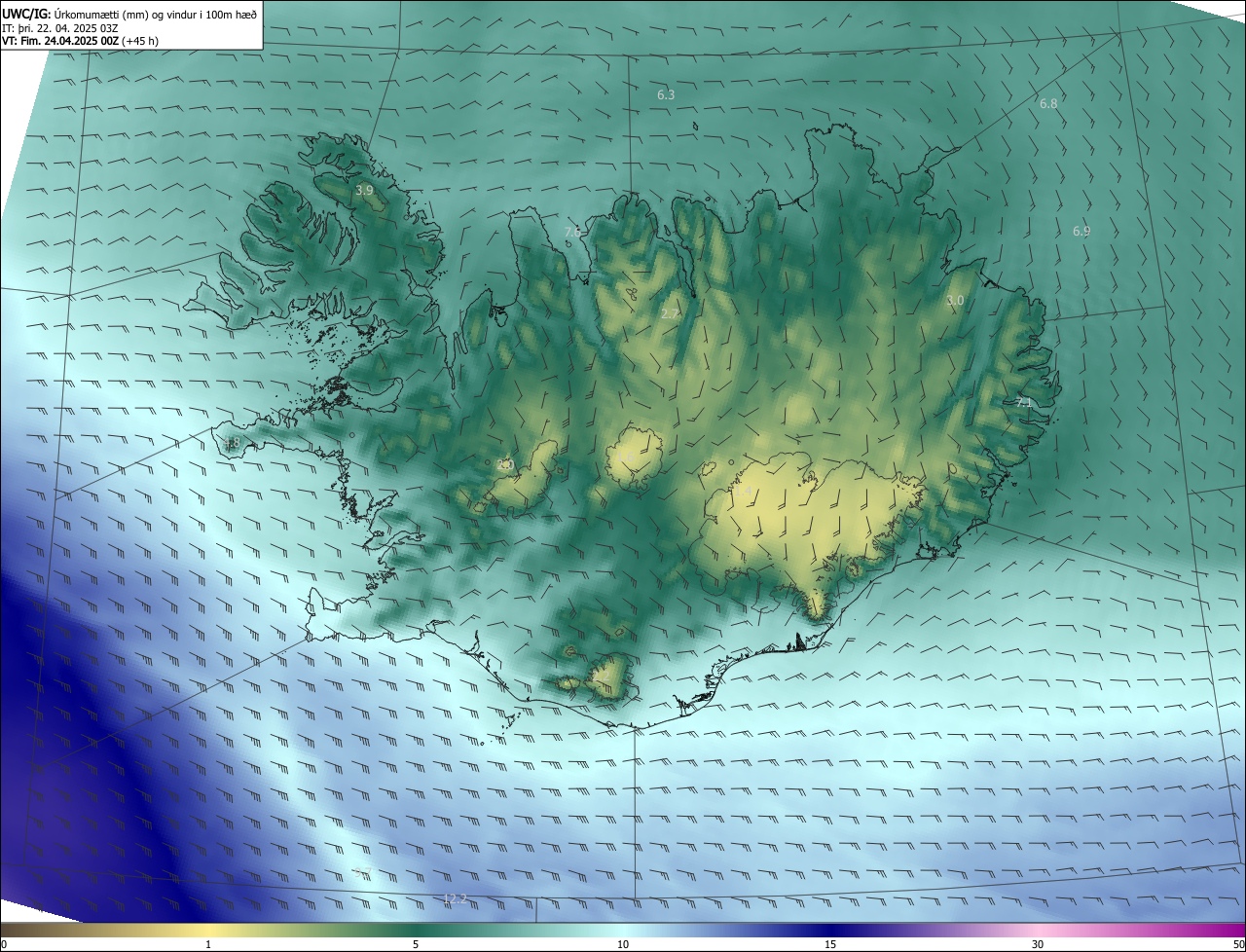Click the 3.9 value over the Westfjords
The height and width of the screenshot is (952, 1246).
click(364, 191)
